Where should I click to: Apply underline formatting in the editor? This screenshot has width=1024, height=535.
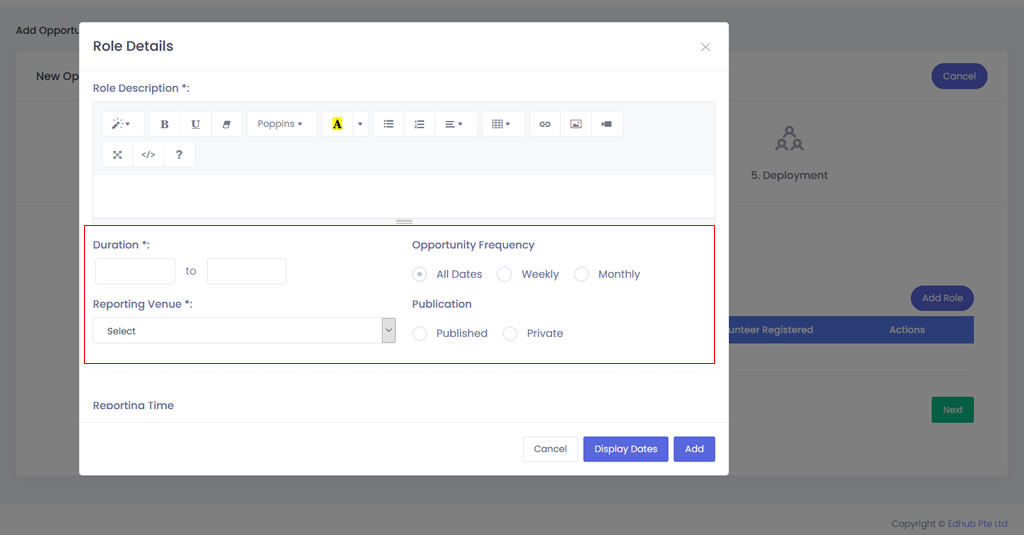(x=195, y=124)
